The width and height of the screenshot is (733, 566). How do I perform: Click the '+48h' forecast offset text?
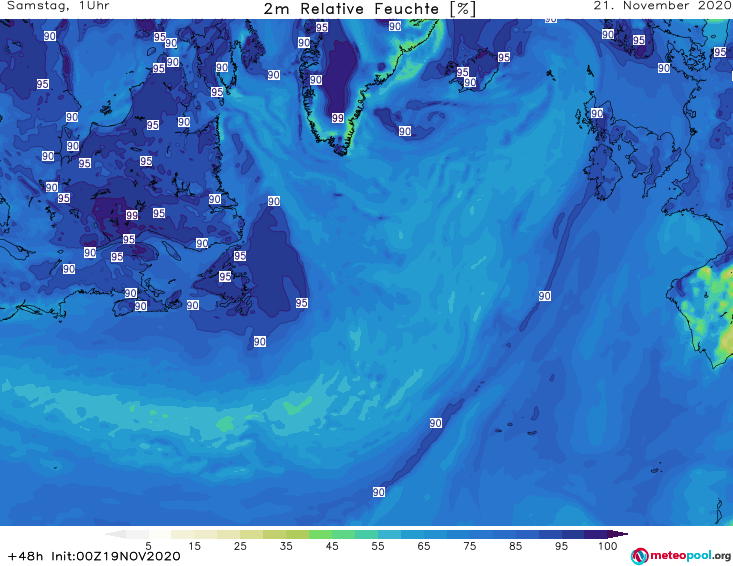pyautogui.click(x=25, y=556)
